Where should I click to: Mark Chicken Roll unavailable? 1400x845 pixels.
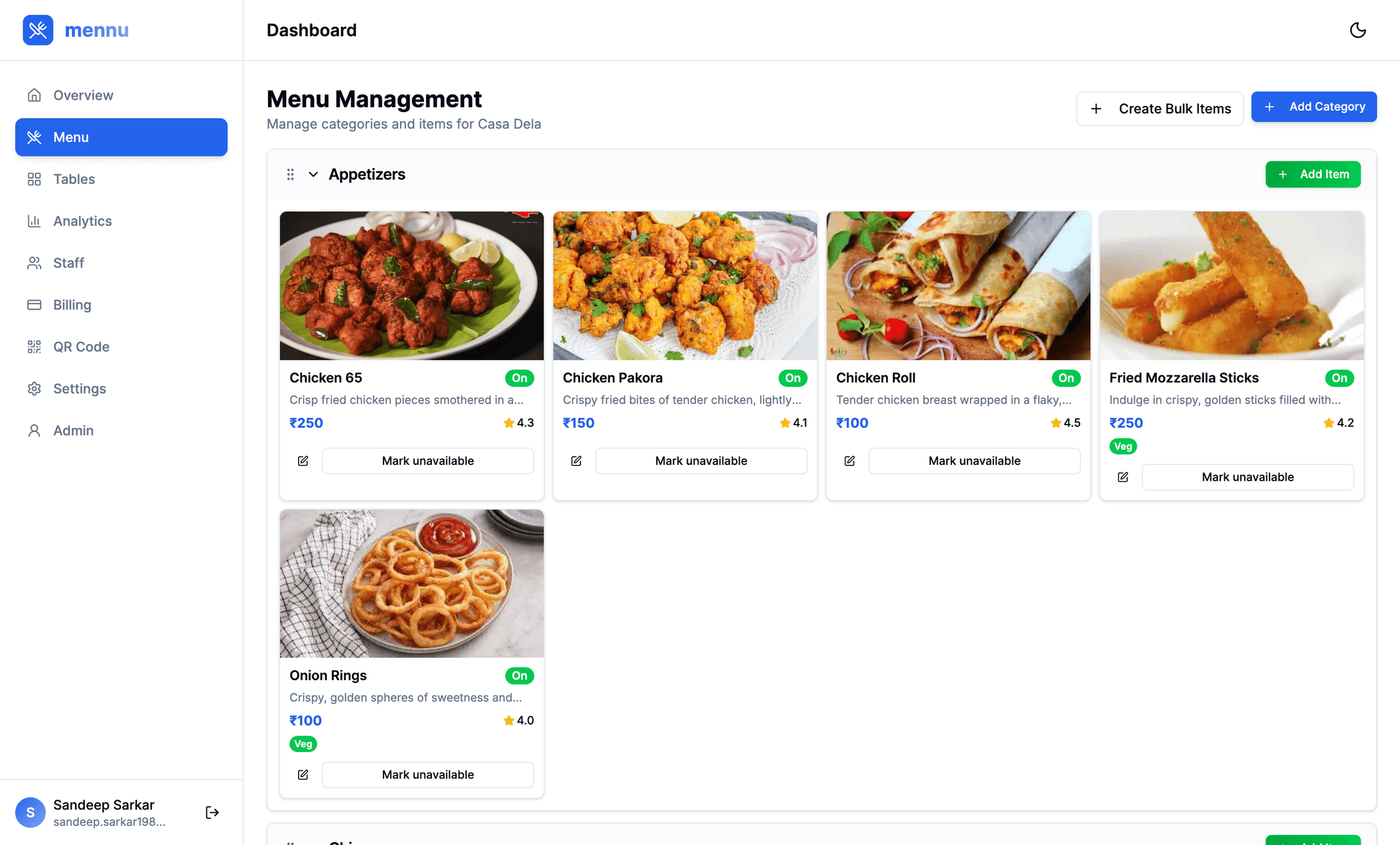point(974,461)
